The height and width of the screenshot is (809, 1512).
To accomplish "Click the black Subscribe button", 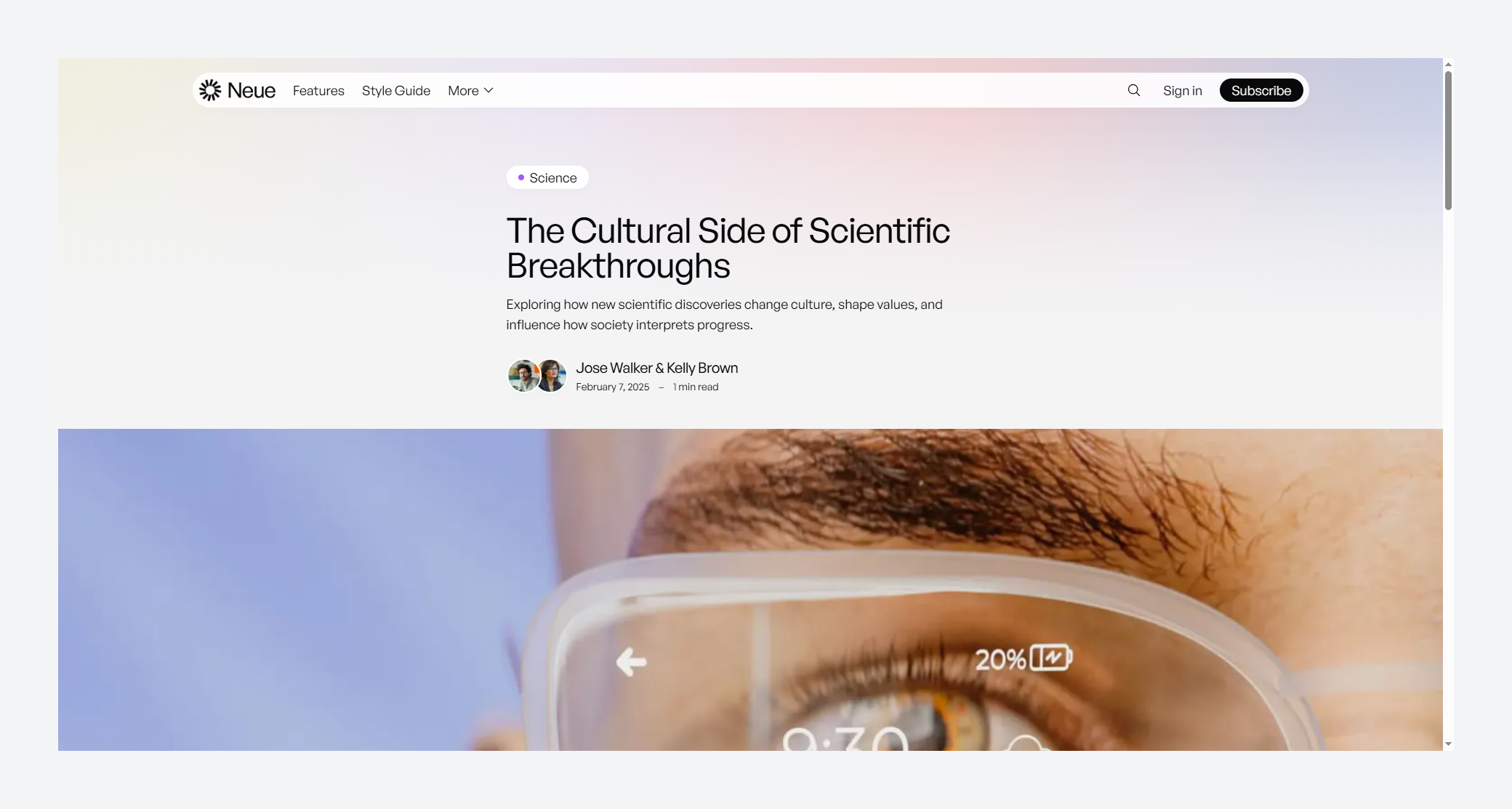I will 1261,90.
